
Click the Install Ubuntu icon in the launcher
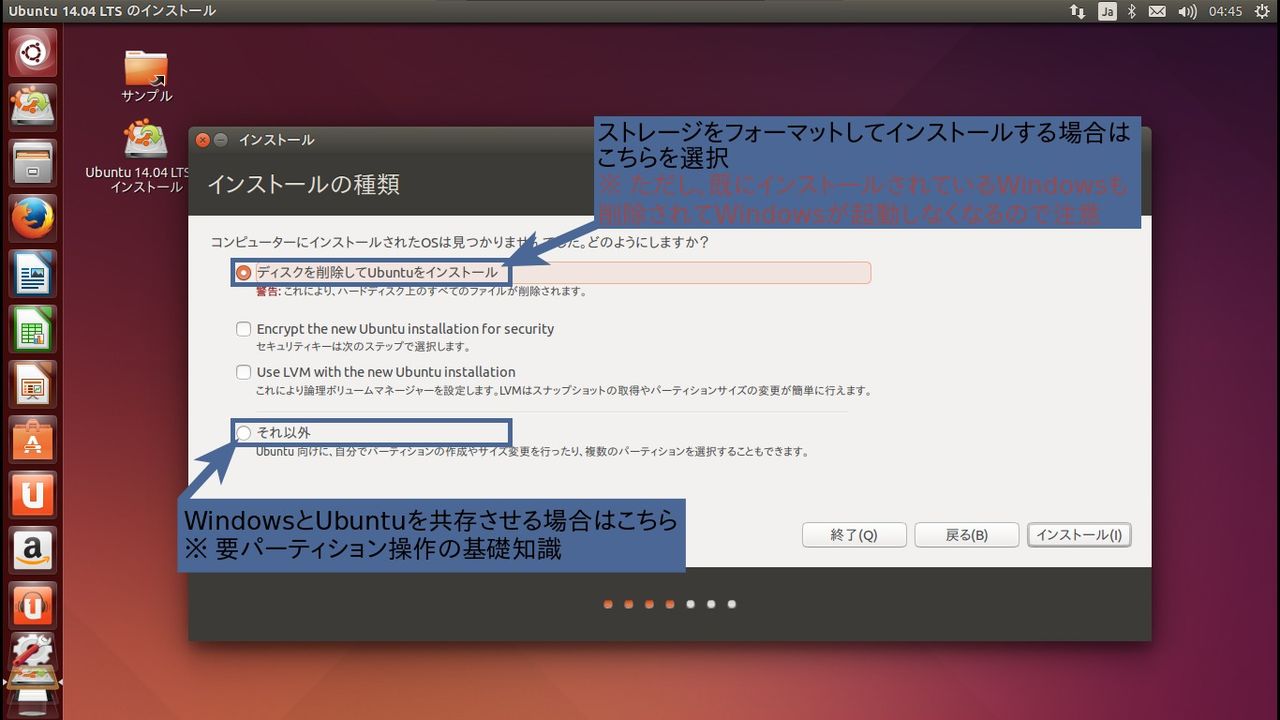[33, 106]
